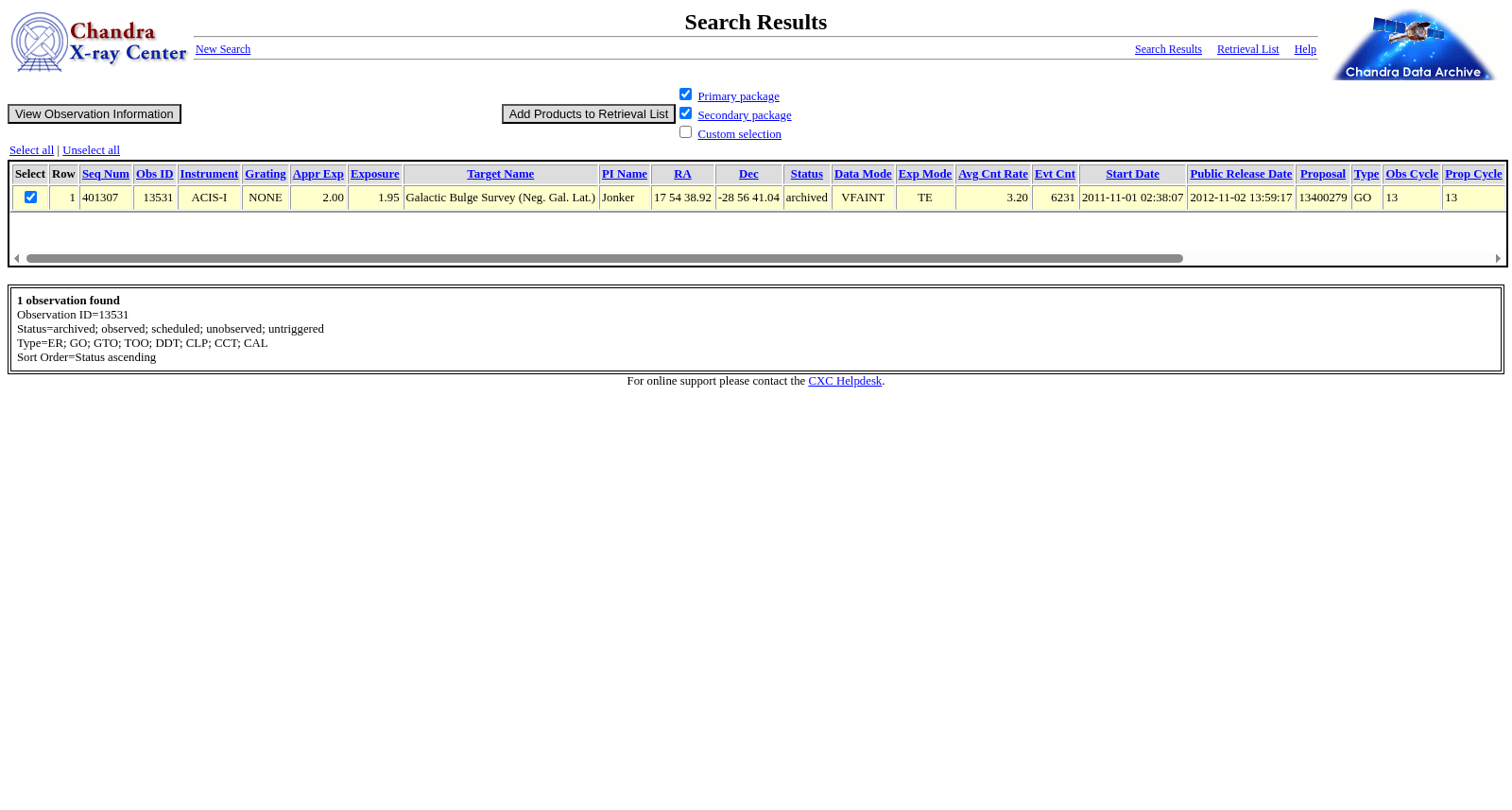The image size is (1512, 810).
Task: Go to Search Results nav link
Action: [x=1168, y=49]
